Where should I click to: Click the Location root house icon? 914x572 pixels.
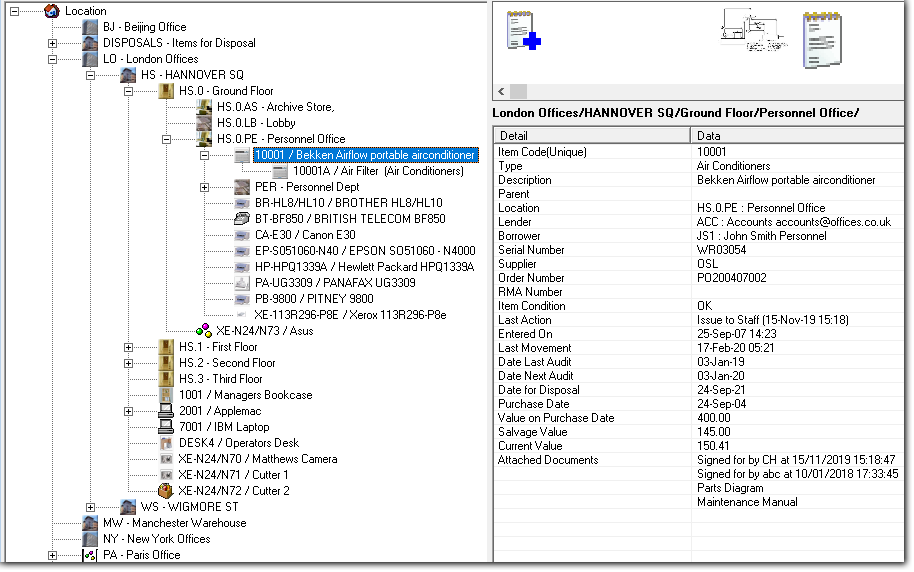(52, 10)
